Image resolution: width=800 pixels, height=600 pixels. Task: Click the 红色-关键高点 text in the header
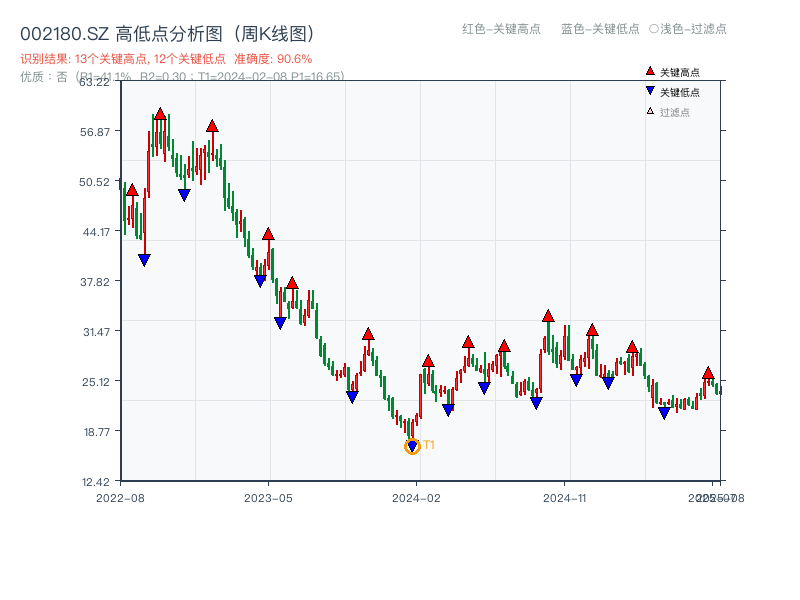click(x=501, y=29)
